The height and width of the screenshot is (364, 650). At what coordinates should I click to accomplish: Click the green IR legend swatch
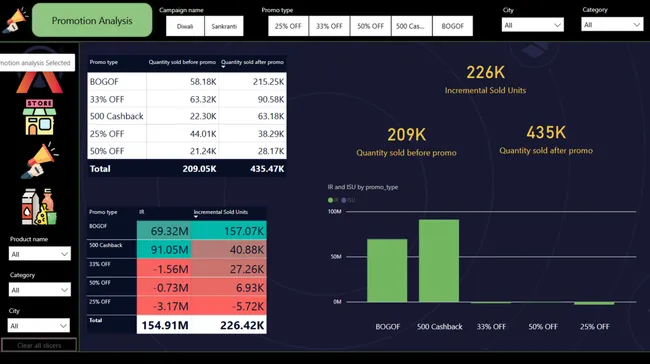(330, 200)
